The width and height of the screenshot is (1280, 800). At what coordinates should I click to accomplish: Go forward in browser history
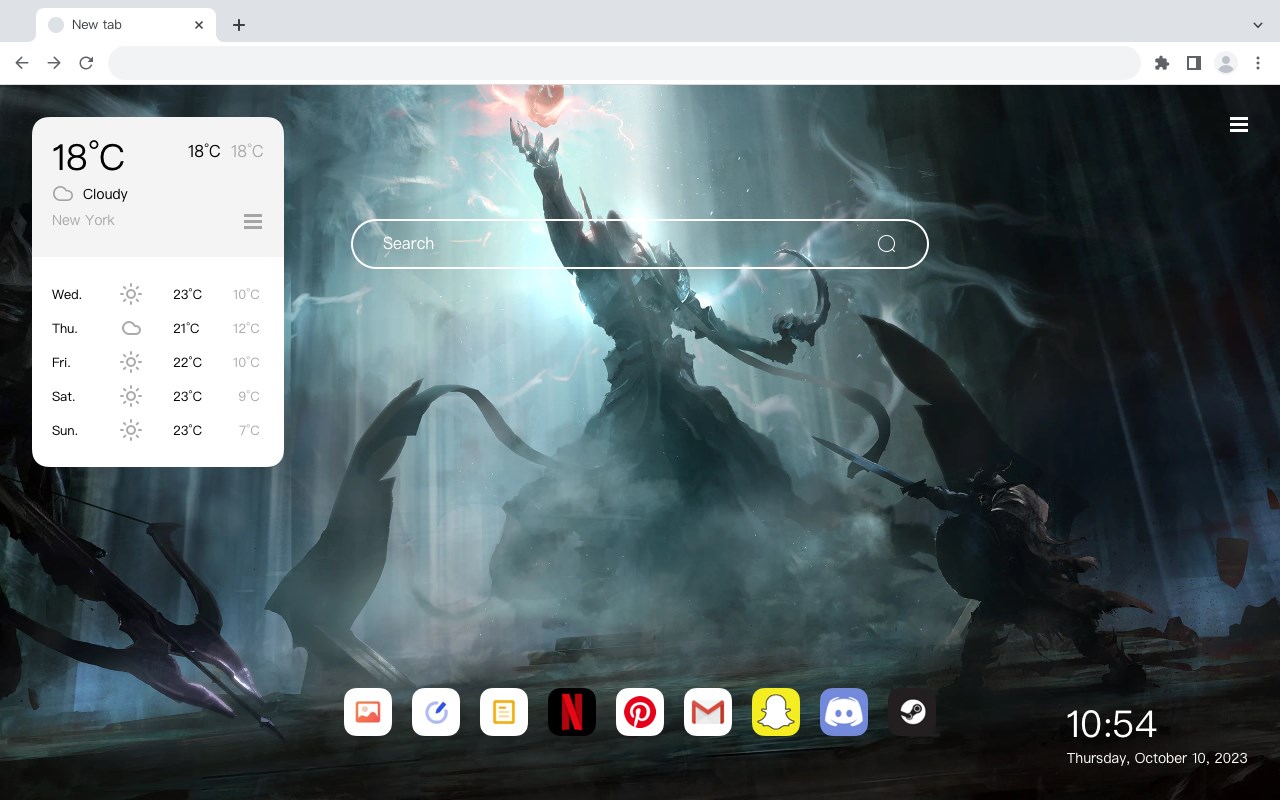click(x=54, y=63)
